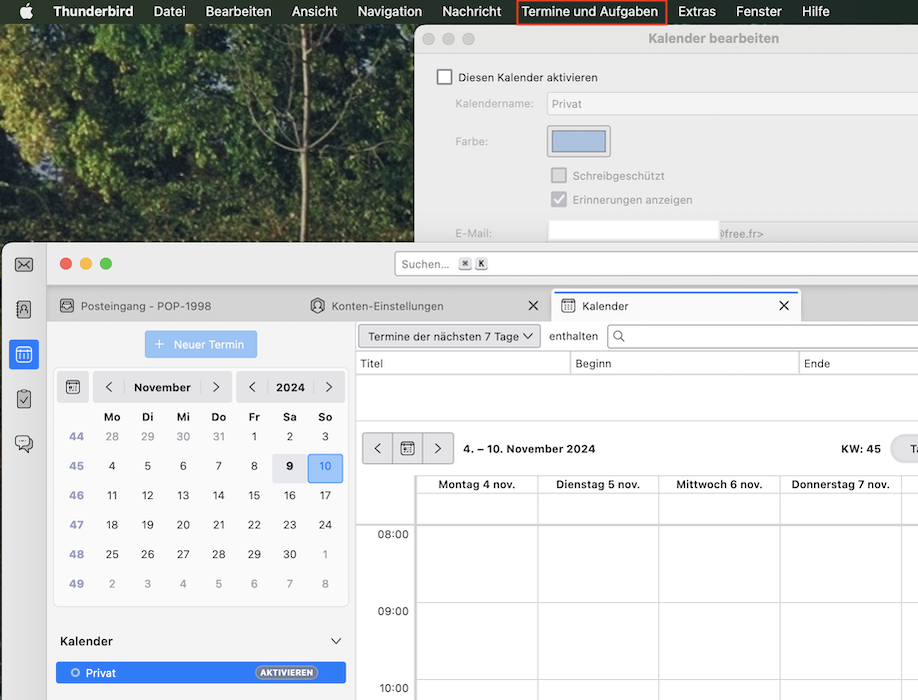Enable 'Diesen Kalender aktivieren' checkbox
The image size is (918, 700).
(x=445, y=77)
